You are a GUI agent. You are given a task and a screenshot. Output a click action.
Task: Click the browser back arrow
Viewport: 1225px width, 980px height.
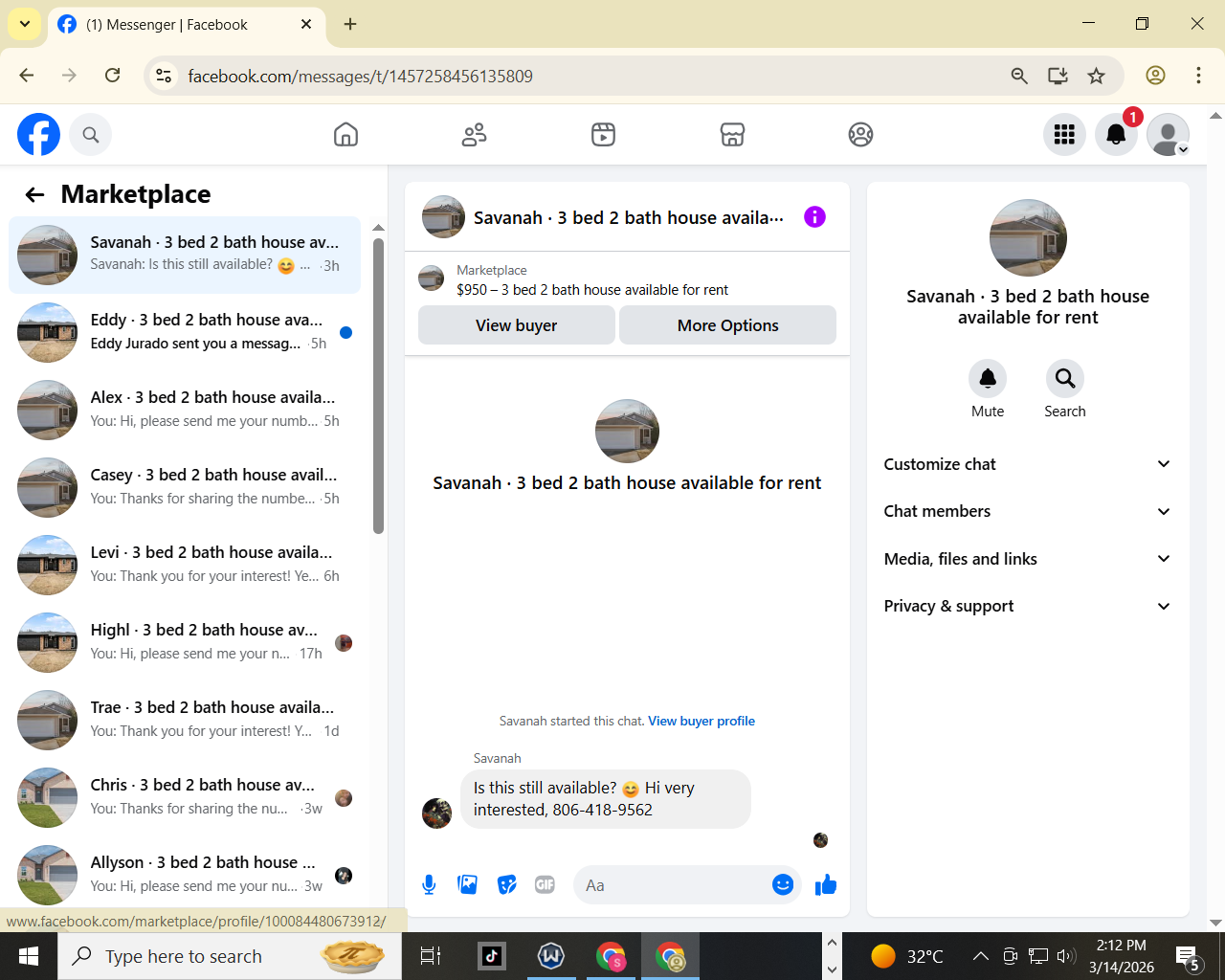[27, 76]
